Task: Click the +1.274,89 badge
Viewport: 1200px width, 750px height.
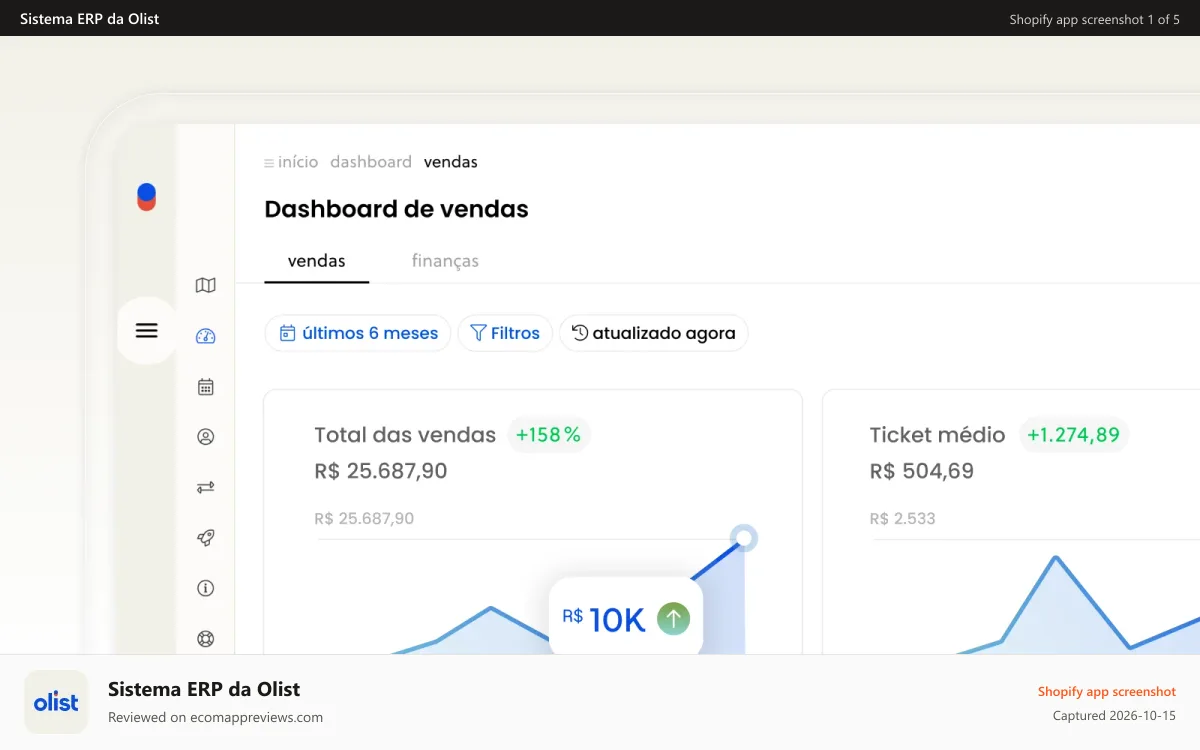Action: (1074, 435)
